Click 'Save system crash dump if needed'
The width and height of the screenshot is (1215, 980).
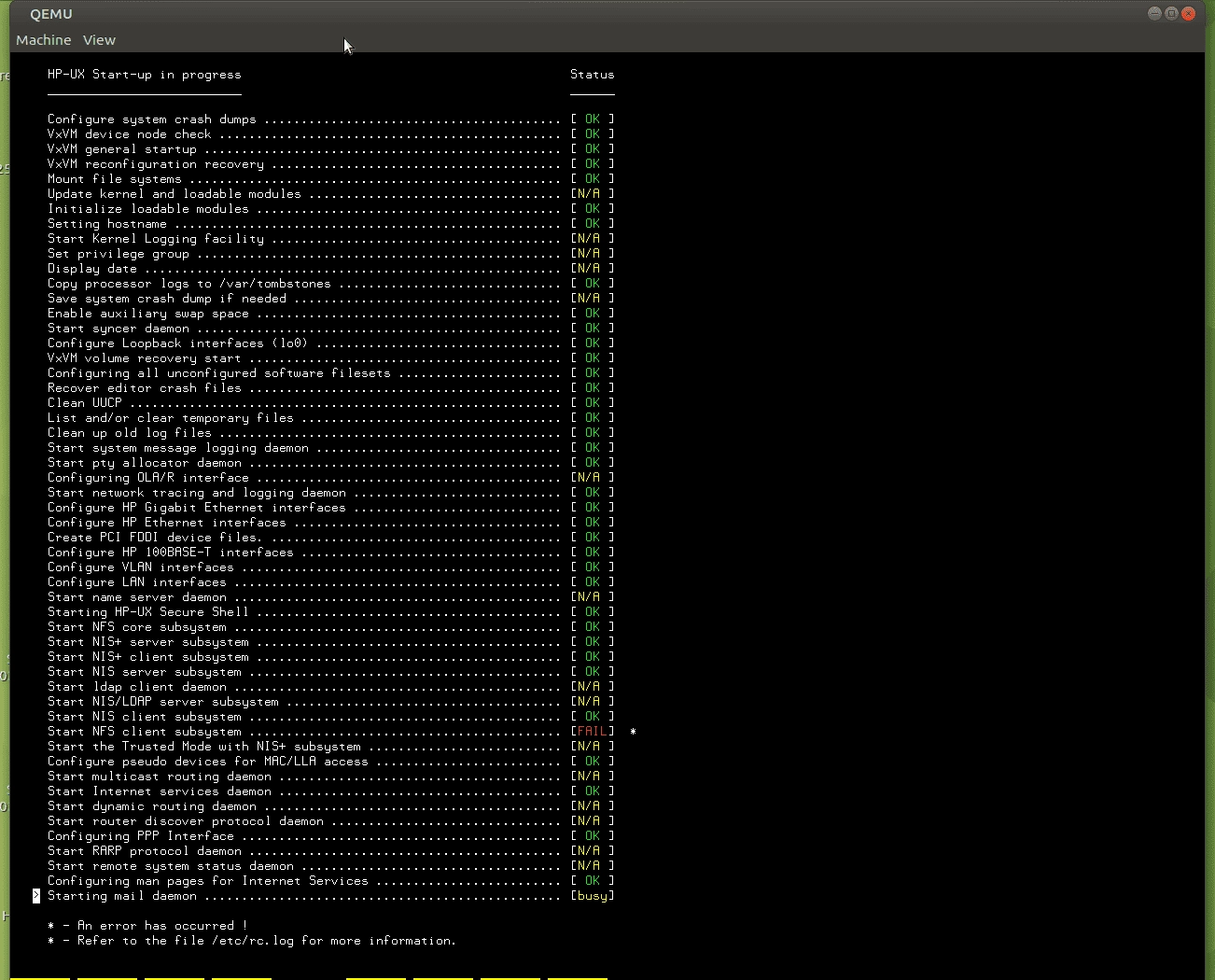167,299
